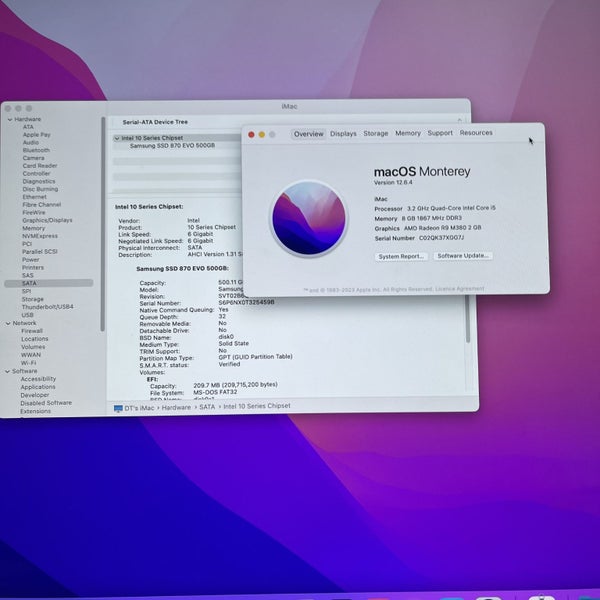Collapse the Serial-ATA Device Tree header arrow
Screen dimensions: 600x600
pyautogui.click(x=460, y=120)
